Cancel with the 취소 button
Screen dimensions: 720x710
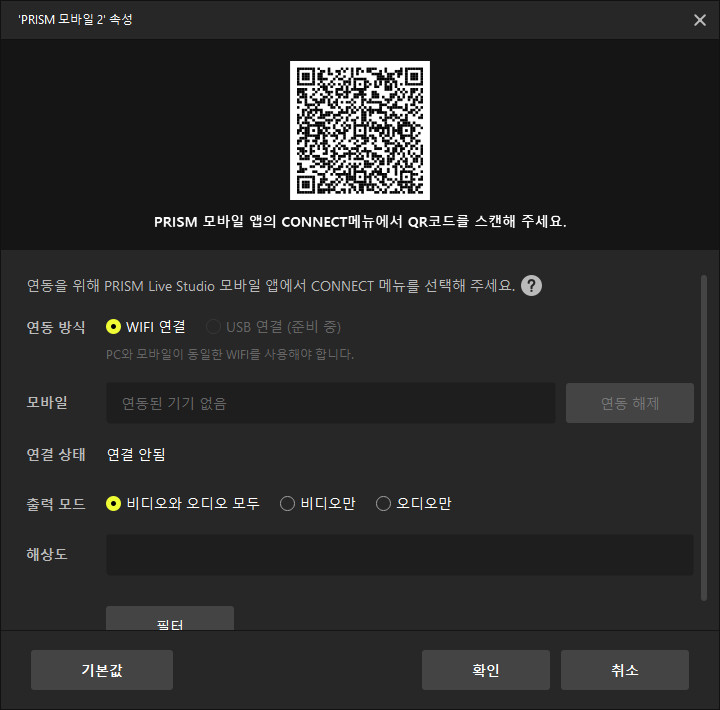tap(624, 670)
